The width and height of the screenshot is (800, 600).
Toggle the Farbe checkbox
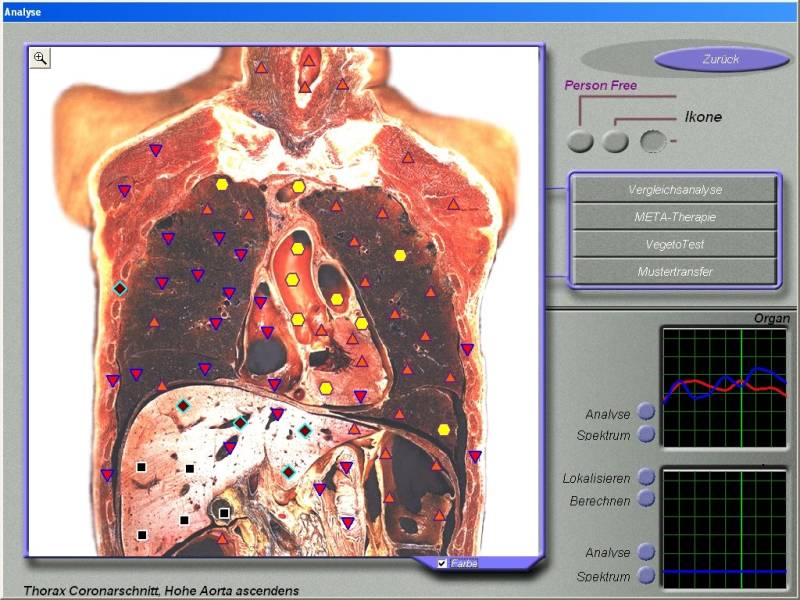click(442, 564)
